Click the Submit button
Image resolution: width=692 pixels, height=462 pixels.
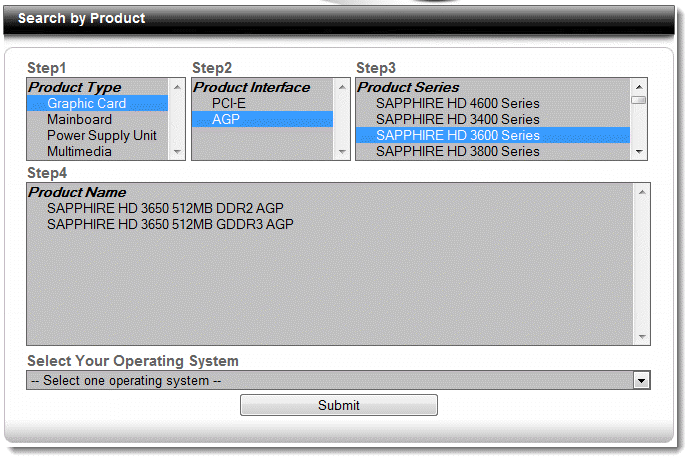click(339, 405)
